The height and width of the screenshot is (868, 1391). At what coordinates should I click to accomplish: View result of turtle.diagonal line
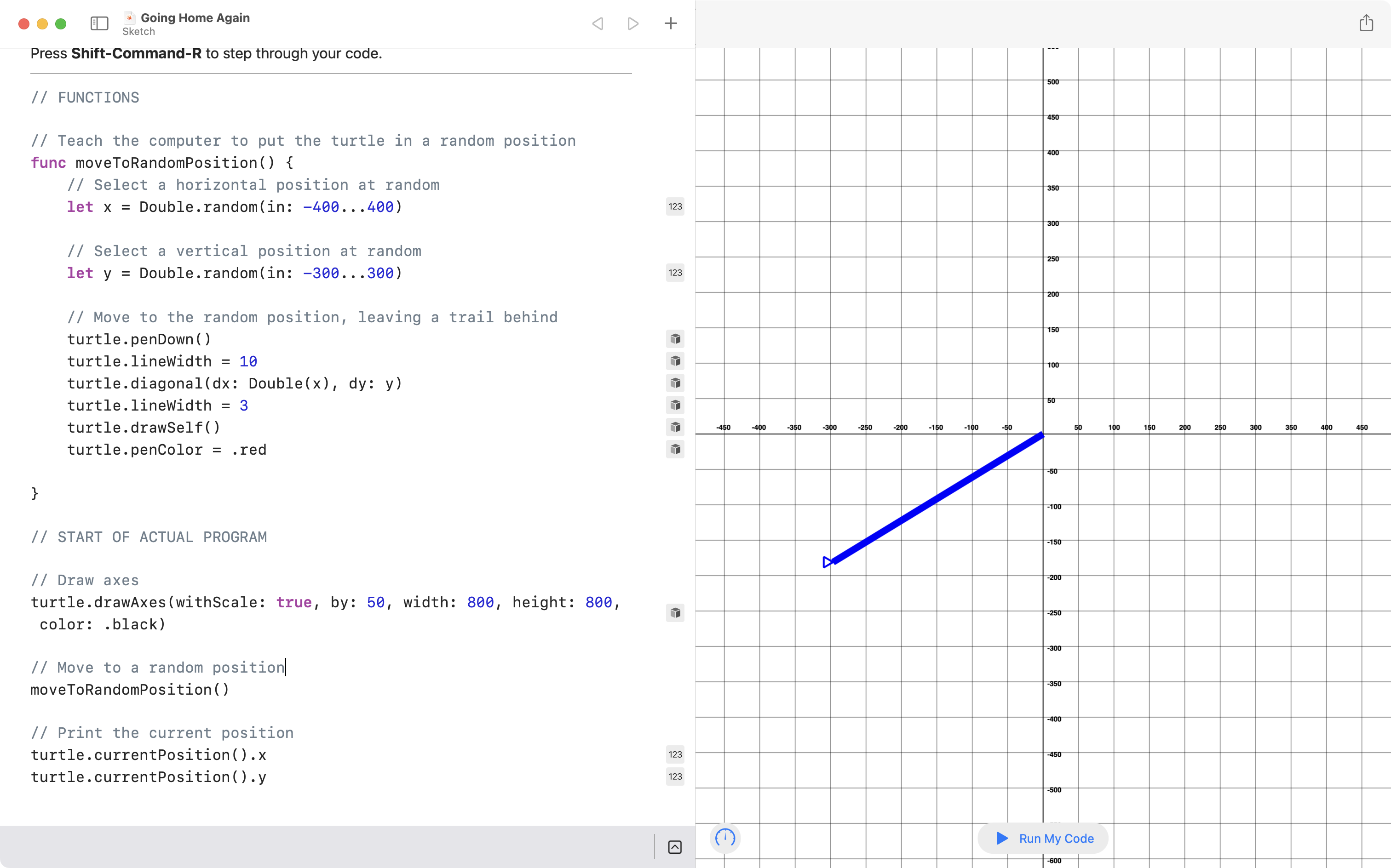pyautogui.click(x=675, y=383)
